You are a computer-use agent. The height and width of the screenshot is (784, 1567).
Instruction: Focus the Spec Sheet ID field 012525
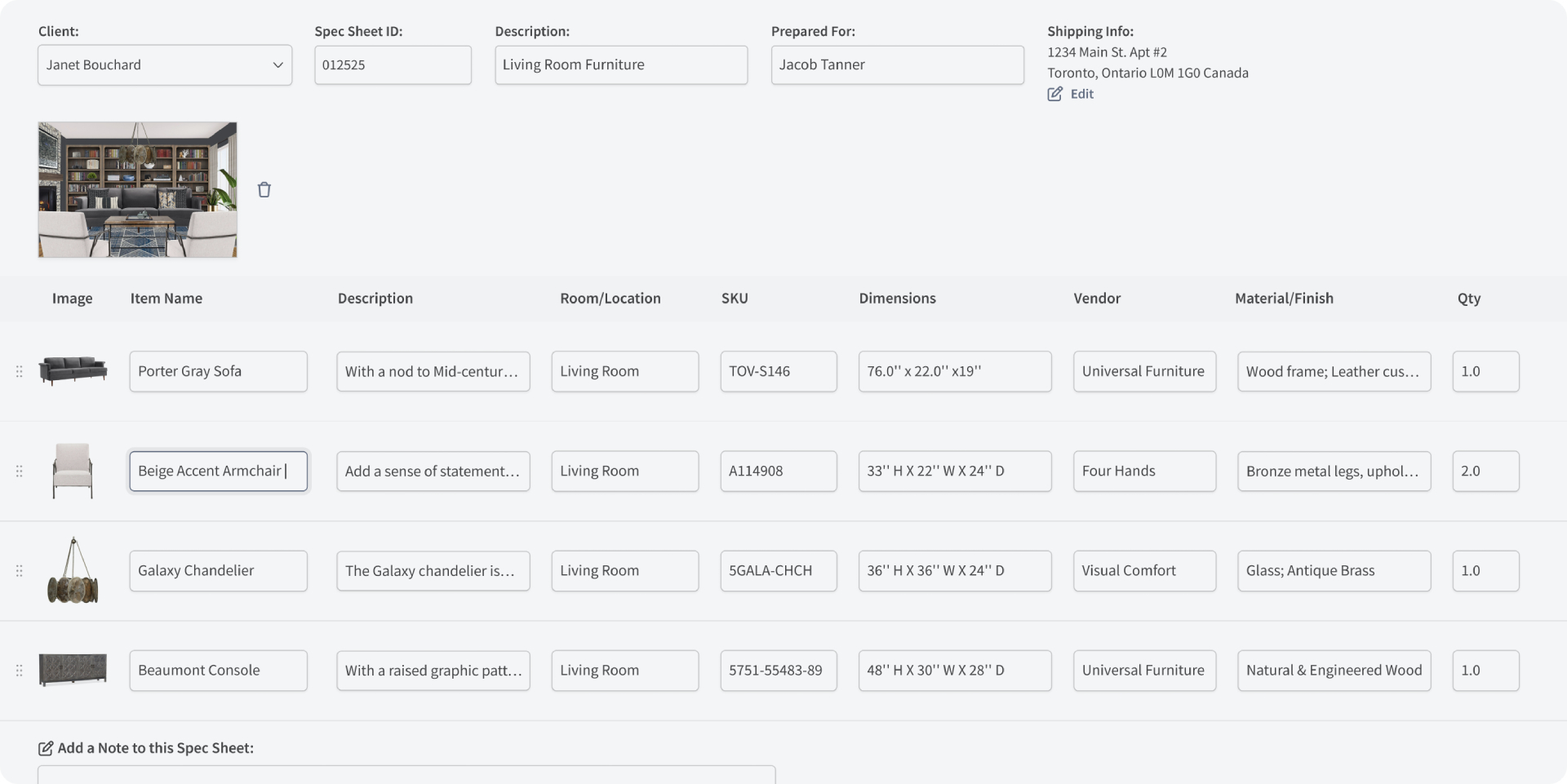[393, 64]
